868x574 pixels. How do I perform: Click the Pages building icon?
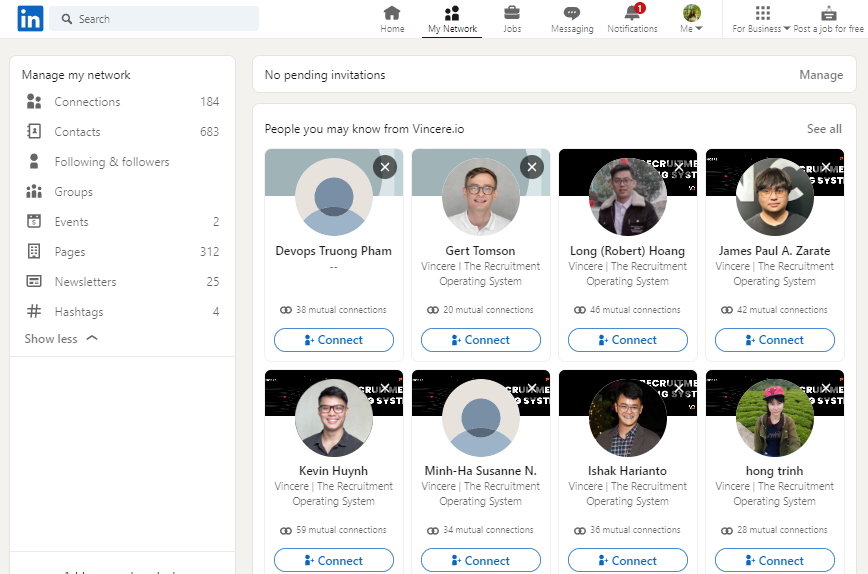click(34, 251)
